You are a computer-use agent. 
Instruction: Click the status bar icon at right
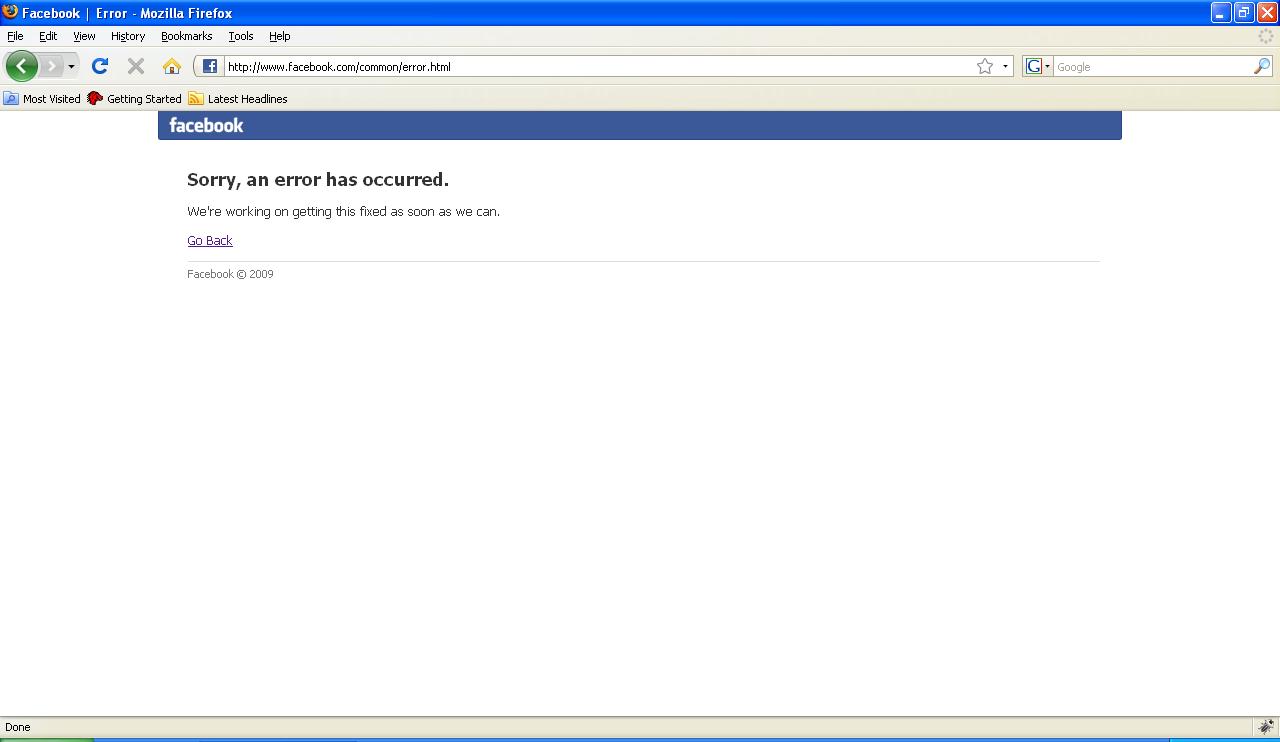click(x=1266, y=727)
